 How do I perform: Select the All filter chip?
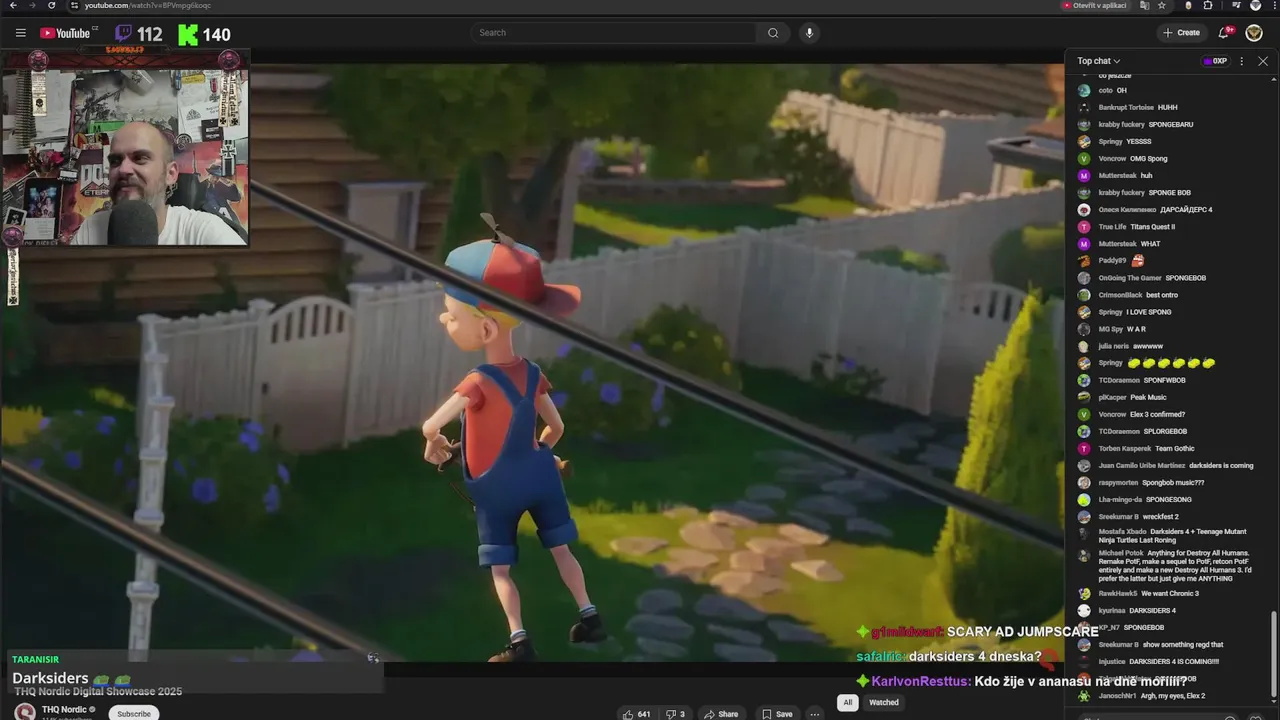point(847,702)
